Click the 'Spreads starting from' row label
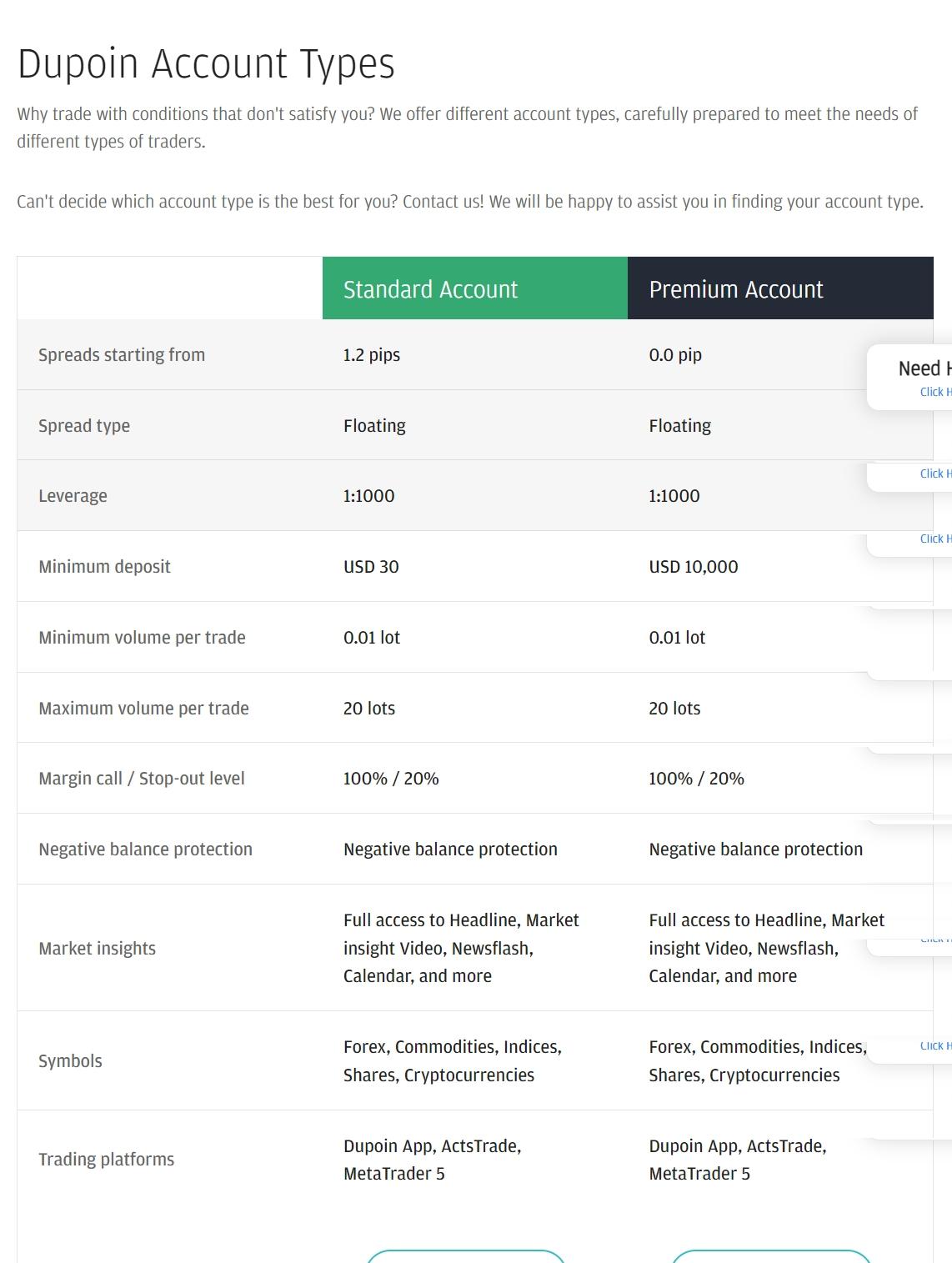The height and width of the screenshot is (1263, 952). 122,355
